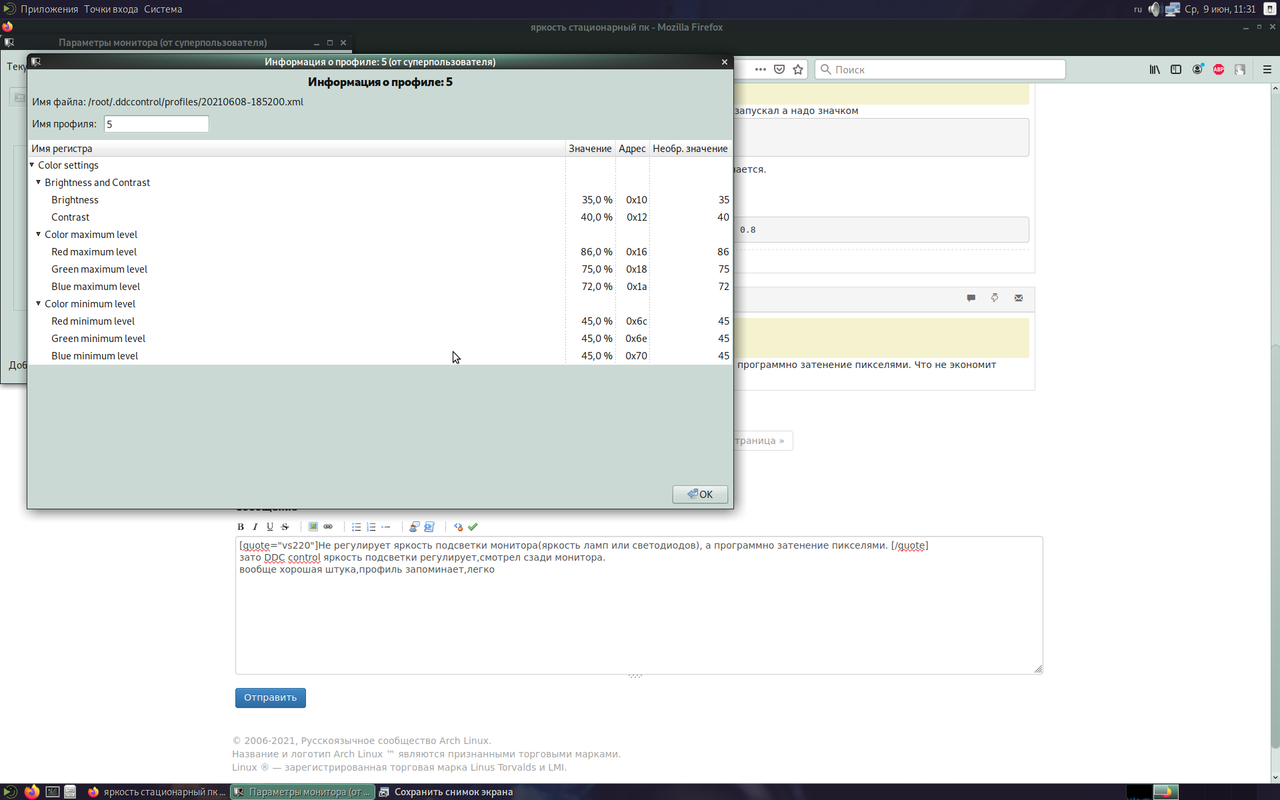Image resolution: width=1280 pixels, height=800 pixels.
Task: Click the date and time clock
Action: pos(1220,9)
